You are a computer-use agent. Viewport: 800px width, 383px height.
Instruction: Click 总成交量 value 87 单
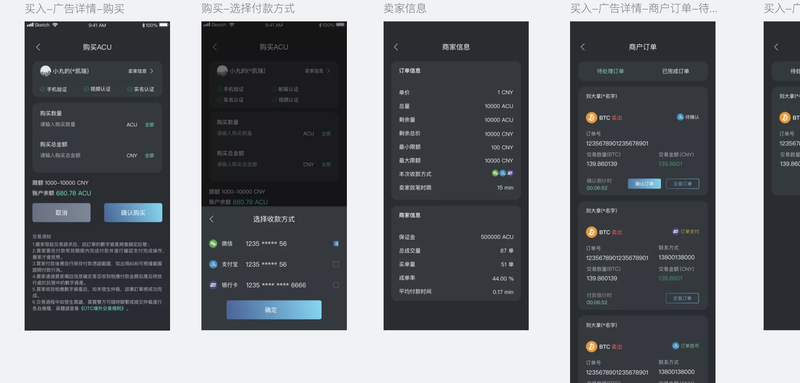point(507,251)
